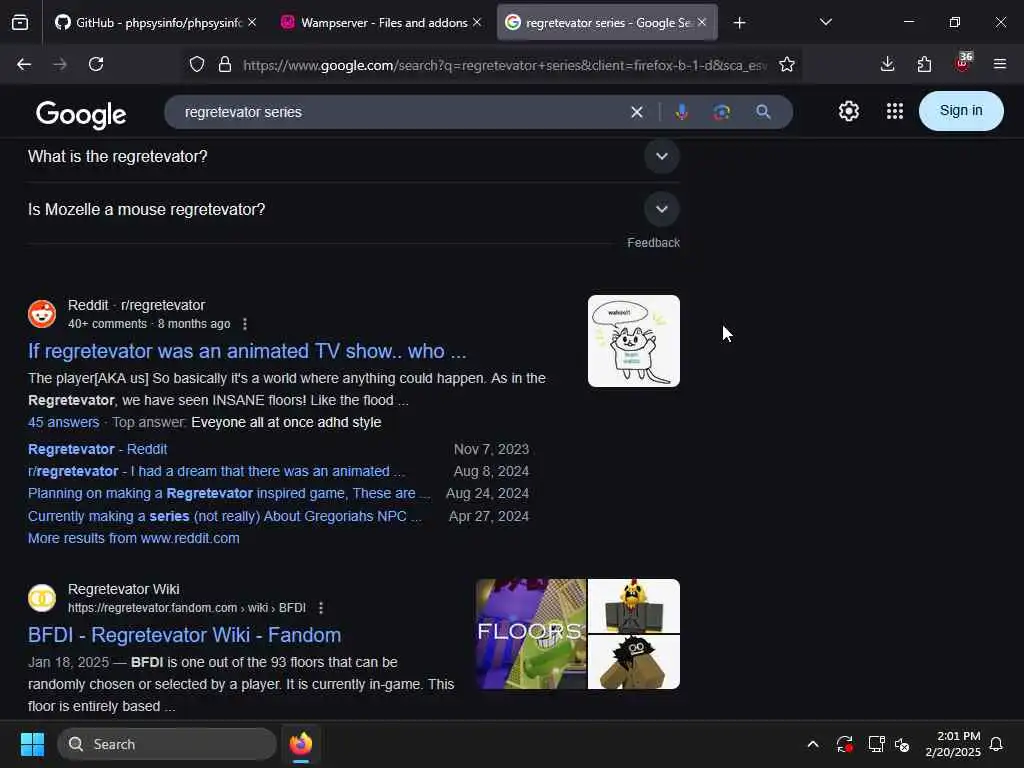
Task: Show hidden system tray icons
Action: click(813, 744)
